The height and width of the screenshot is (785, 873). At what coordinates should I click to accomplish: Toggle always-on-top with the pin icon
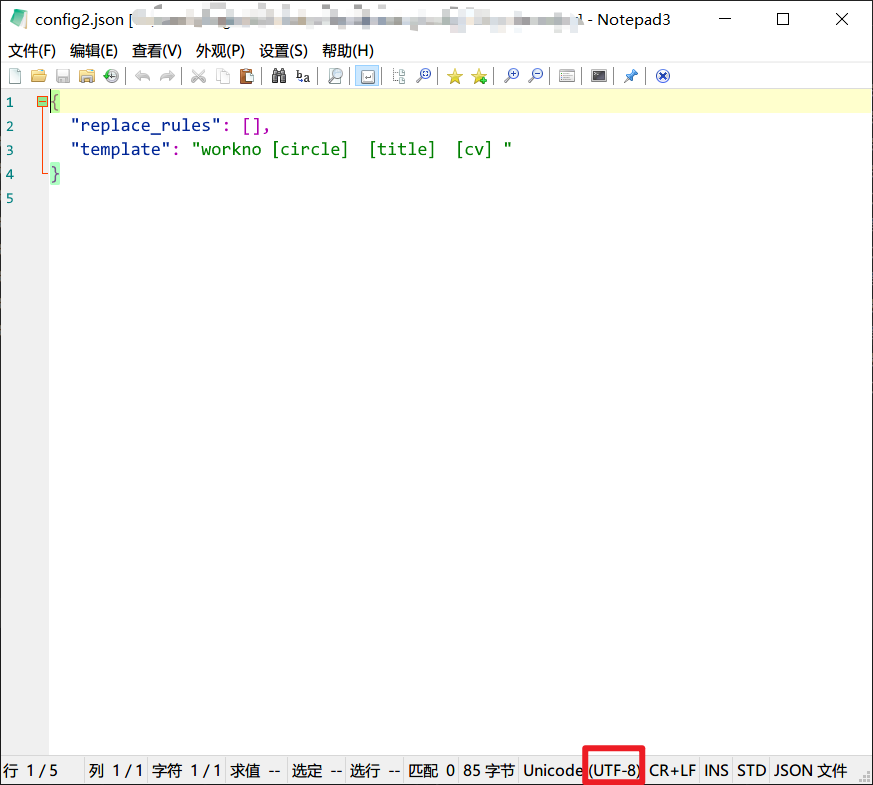[x=630, y=75]
